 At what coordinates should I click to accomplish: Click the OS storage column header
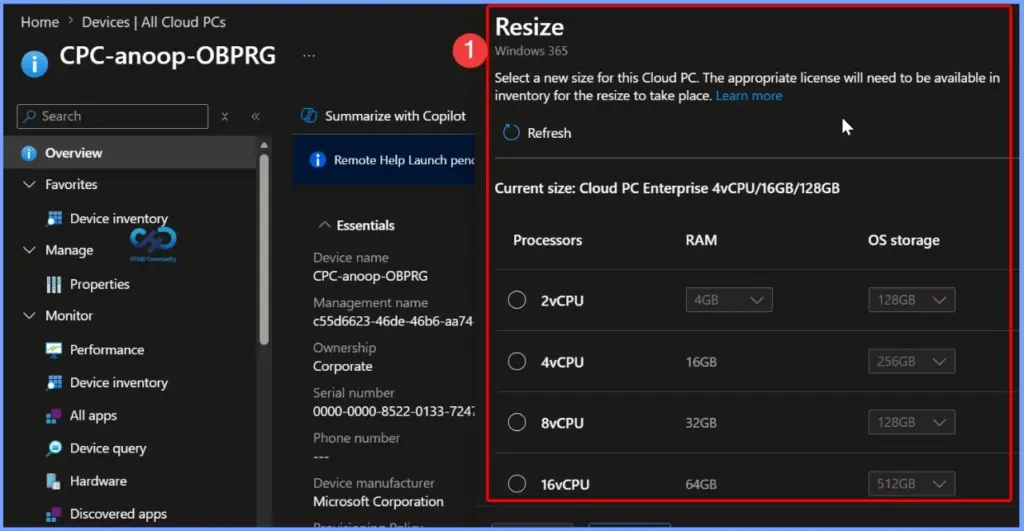[904, 240]
